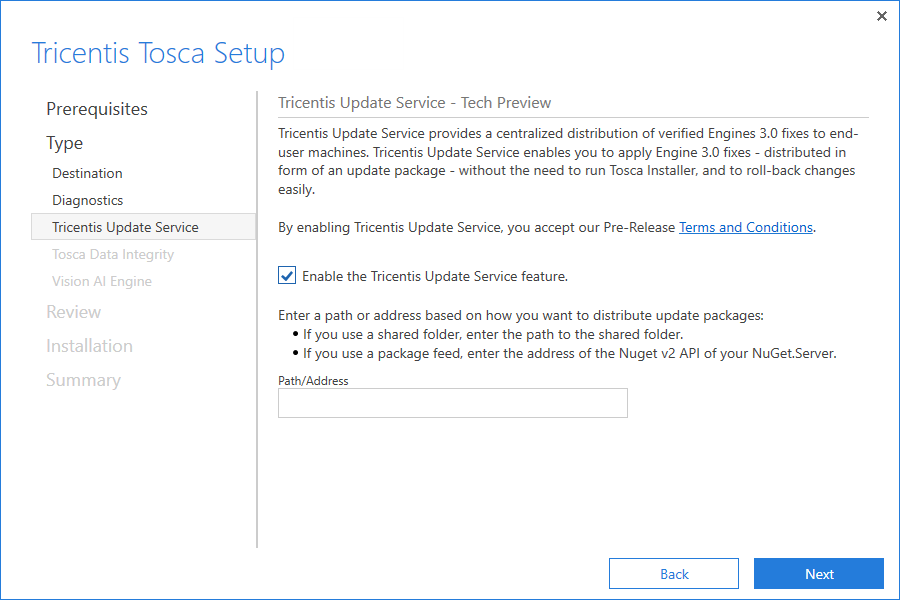This screenshot has width=900, height=600.
Task: Open the Diagnostics sub-step
Action: point(88,200)
